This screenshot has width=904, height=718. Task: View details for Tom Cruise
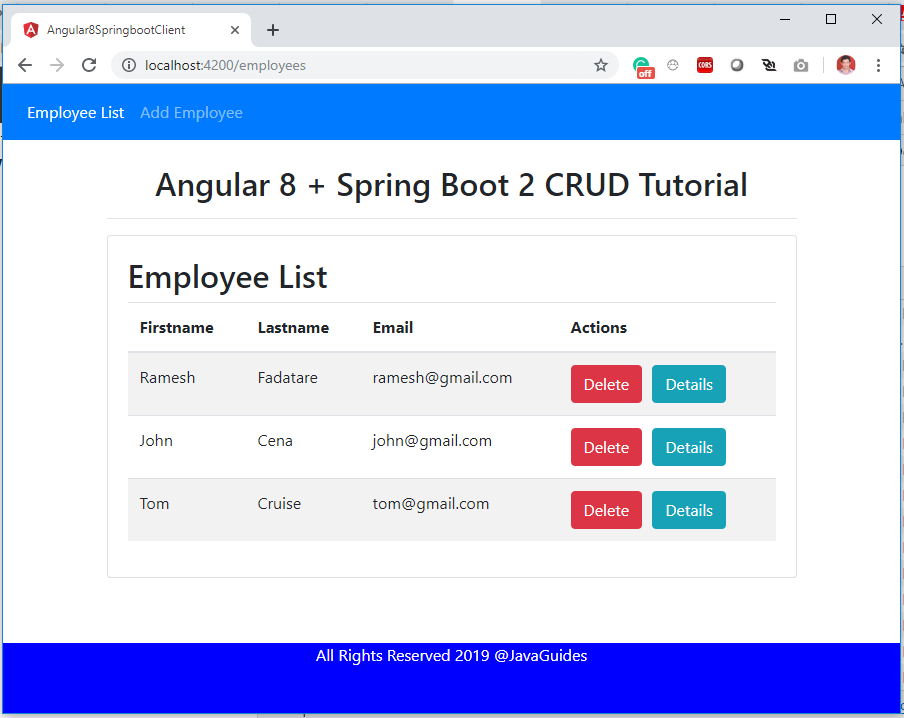[689, 510]
